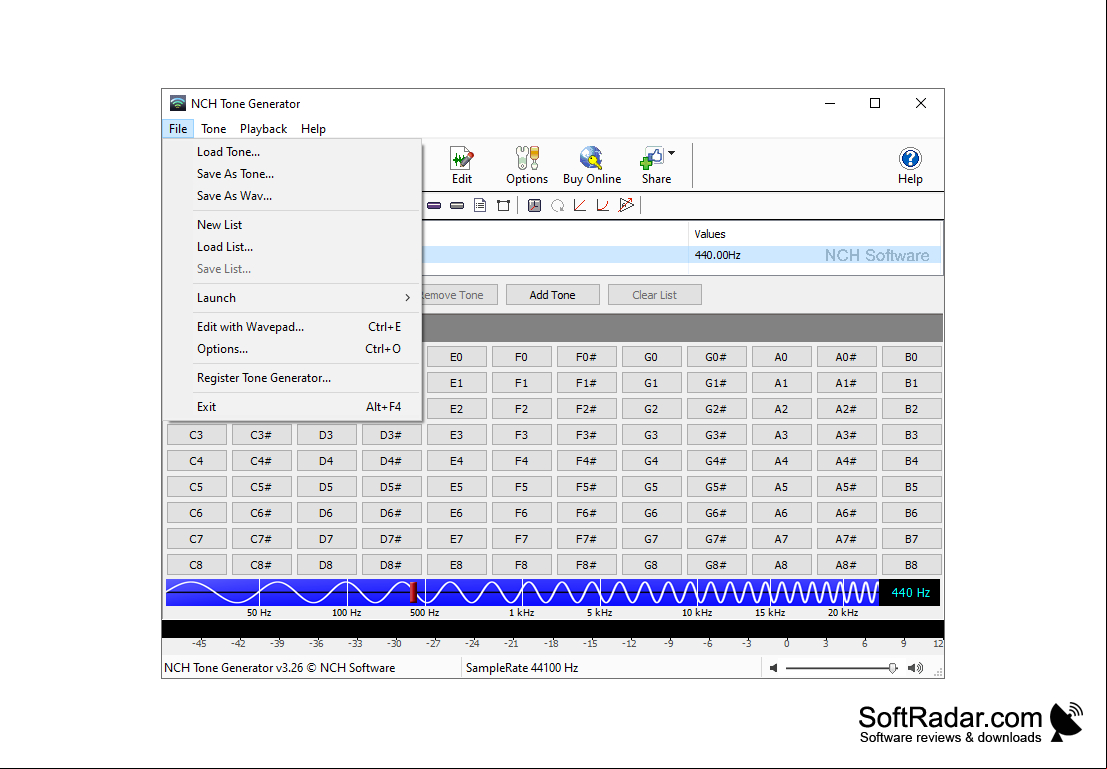Click the NCH Tone Generator v3.26 status text
This screenshot has height=769, width=1107.
[x=280, y=668]
